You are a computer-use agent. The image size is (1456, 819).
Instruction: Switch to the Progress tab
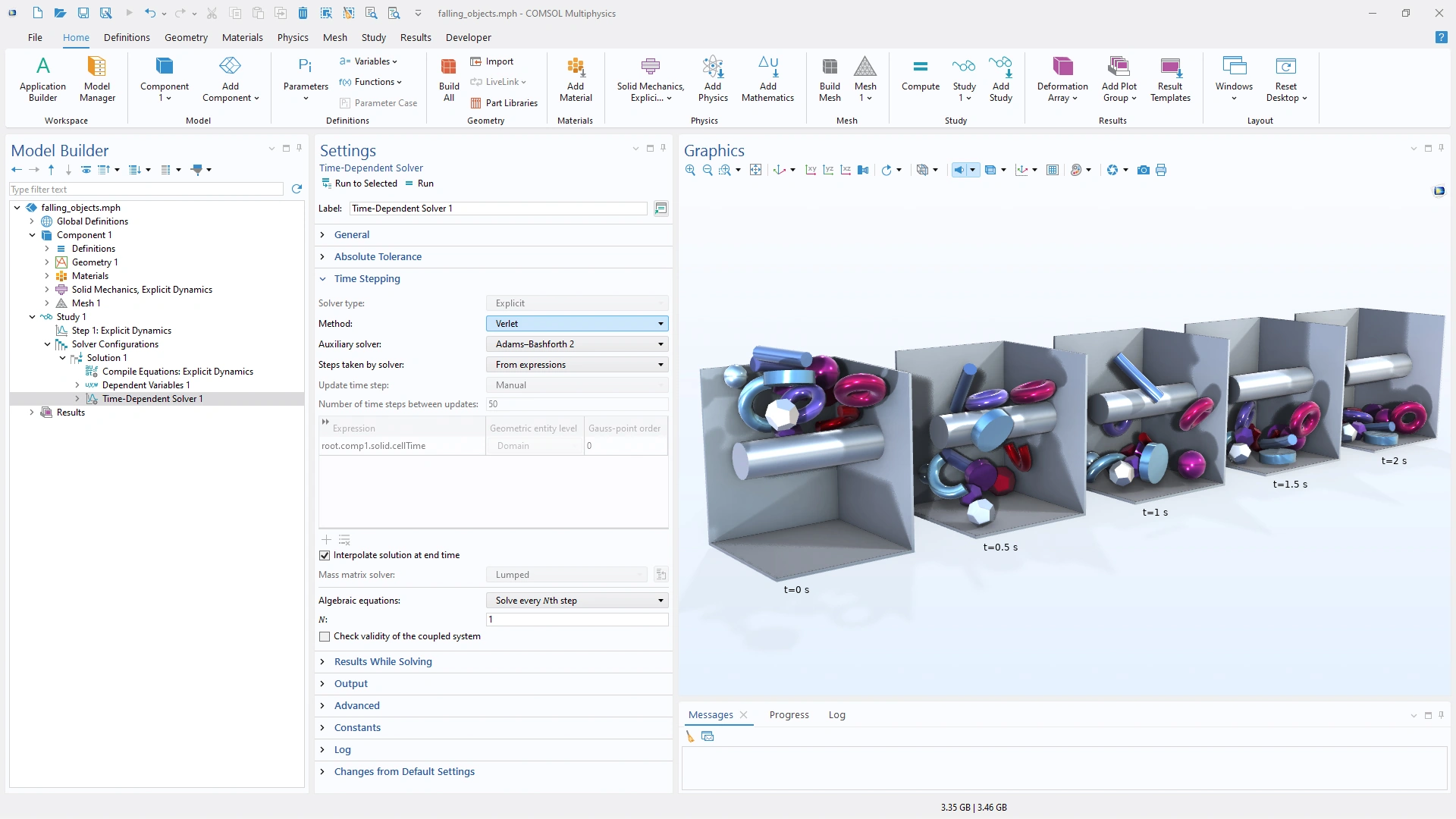coord(789,714)
